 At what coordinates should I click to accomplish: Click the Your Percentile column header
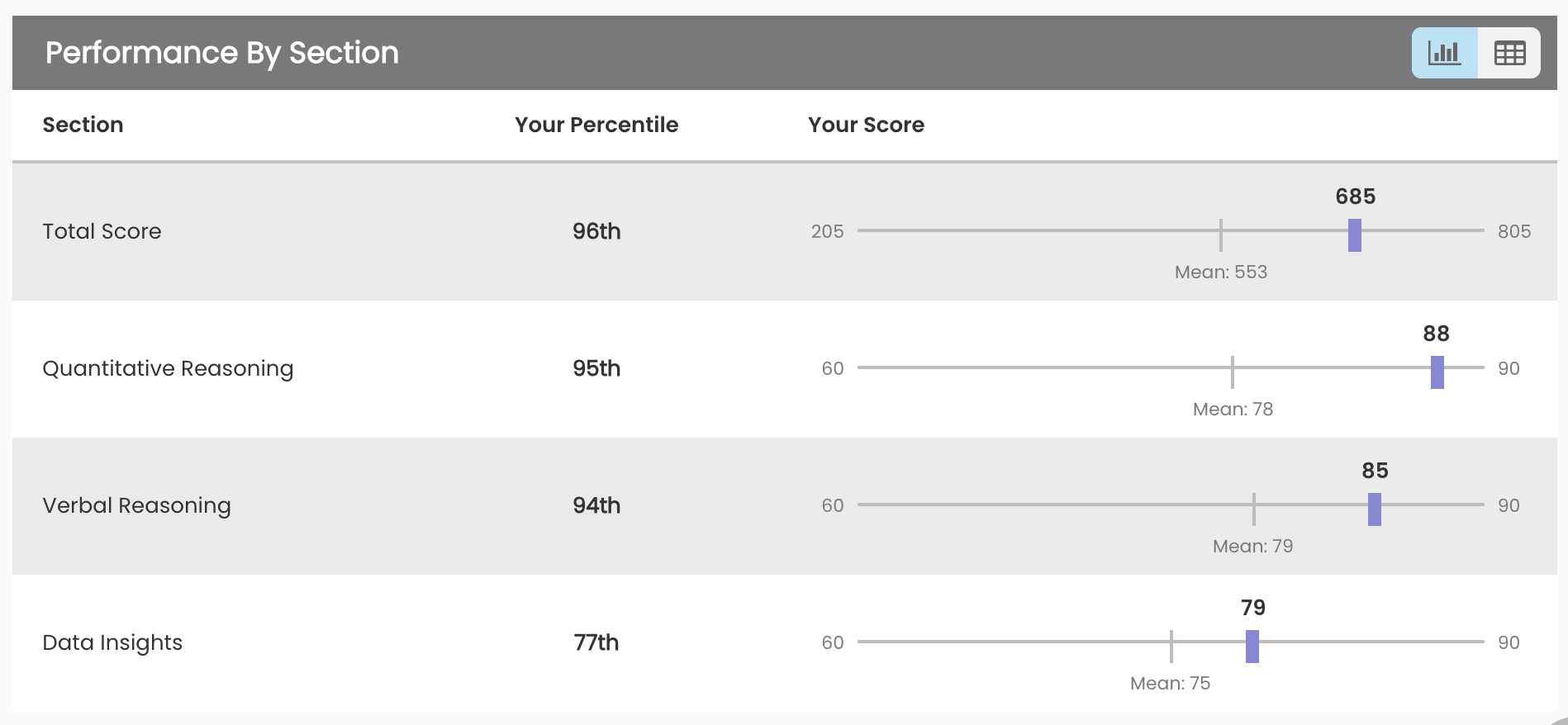pos(596,125)
